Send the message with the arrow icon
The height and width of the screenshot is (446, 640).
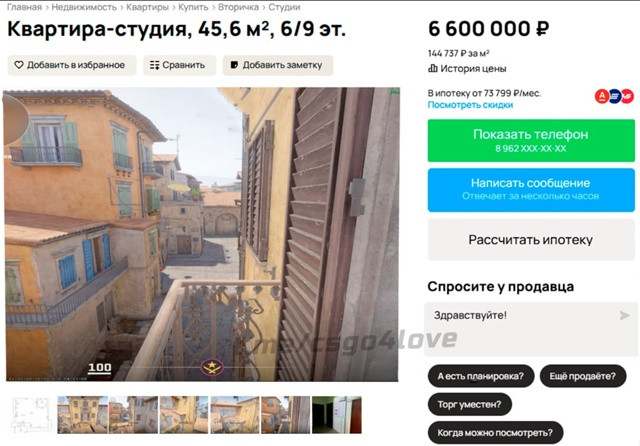pyautogui.click(x=624, y=315)
